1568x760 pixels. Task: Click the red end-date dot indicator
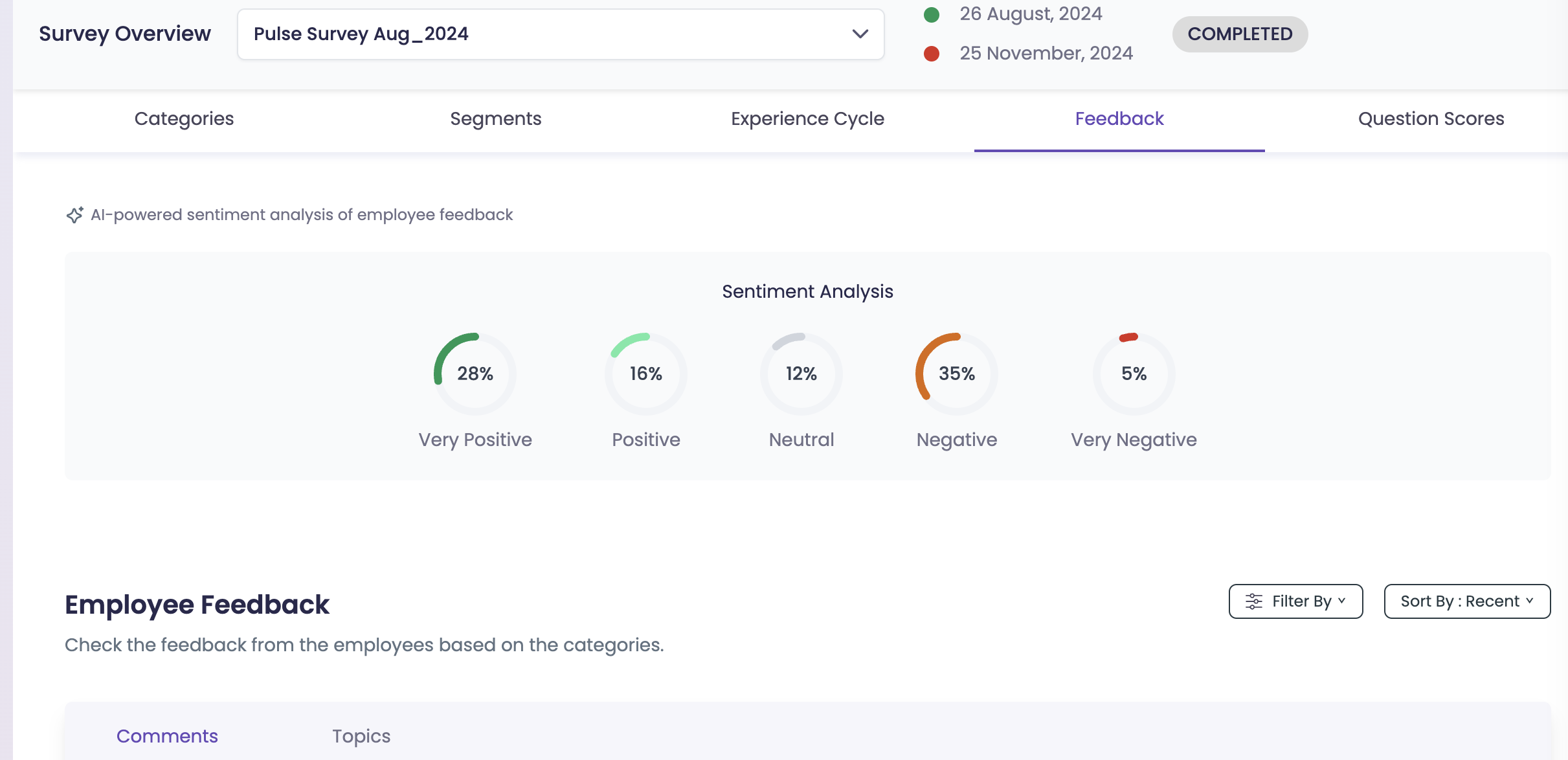[932, 53]
